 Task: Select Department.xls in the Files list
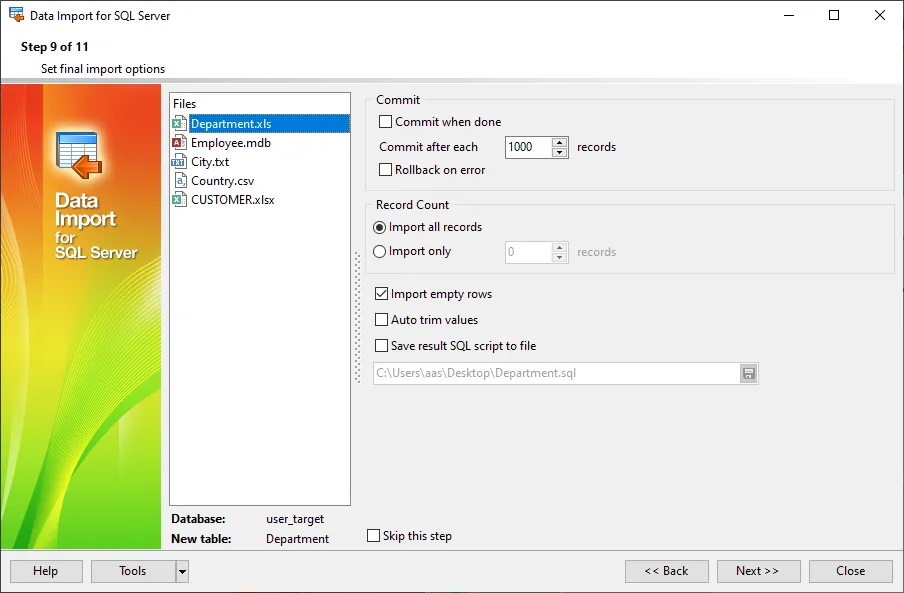[269, 123]
